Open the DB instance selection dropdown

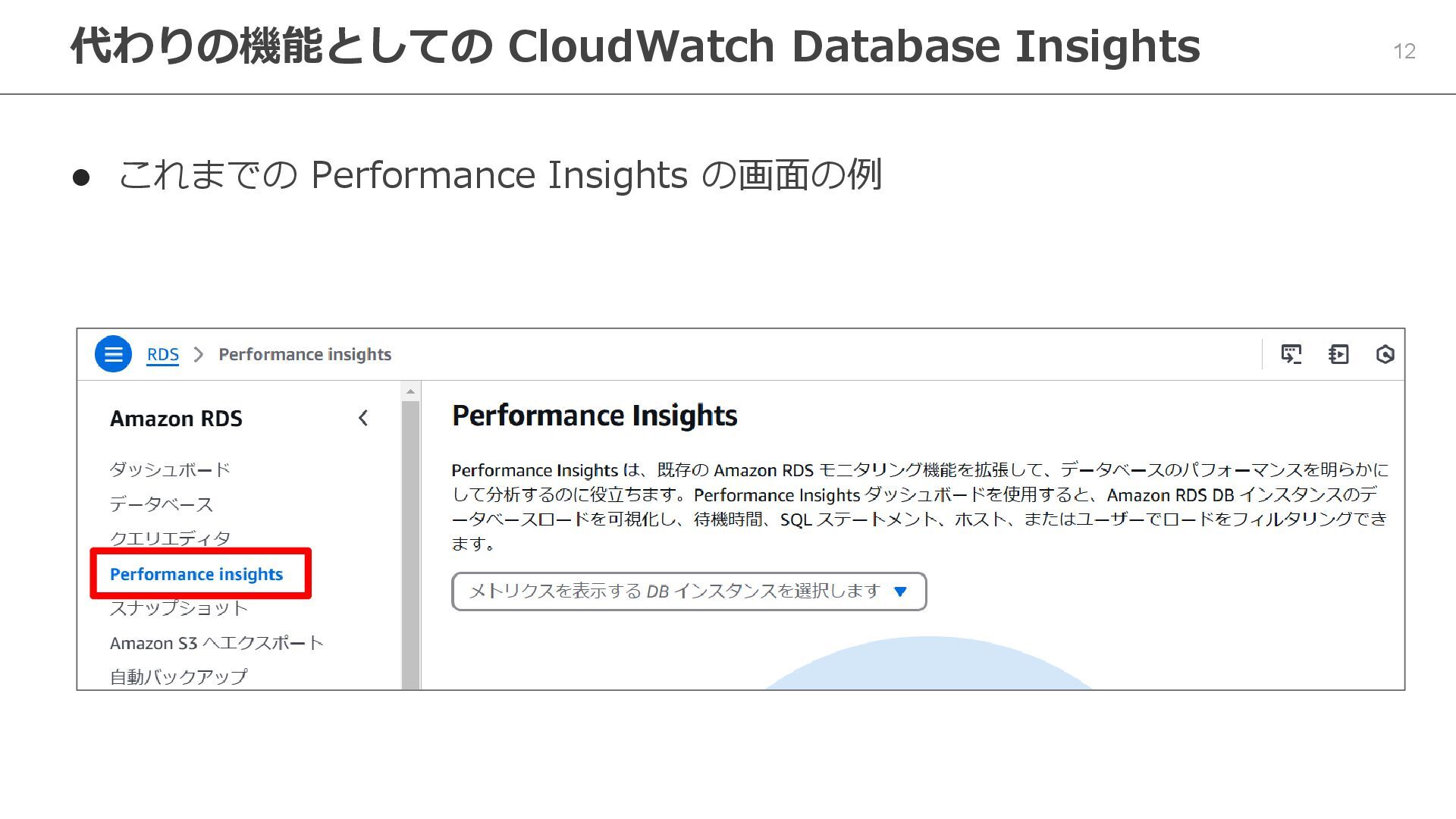(x=673, y=591)
